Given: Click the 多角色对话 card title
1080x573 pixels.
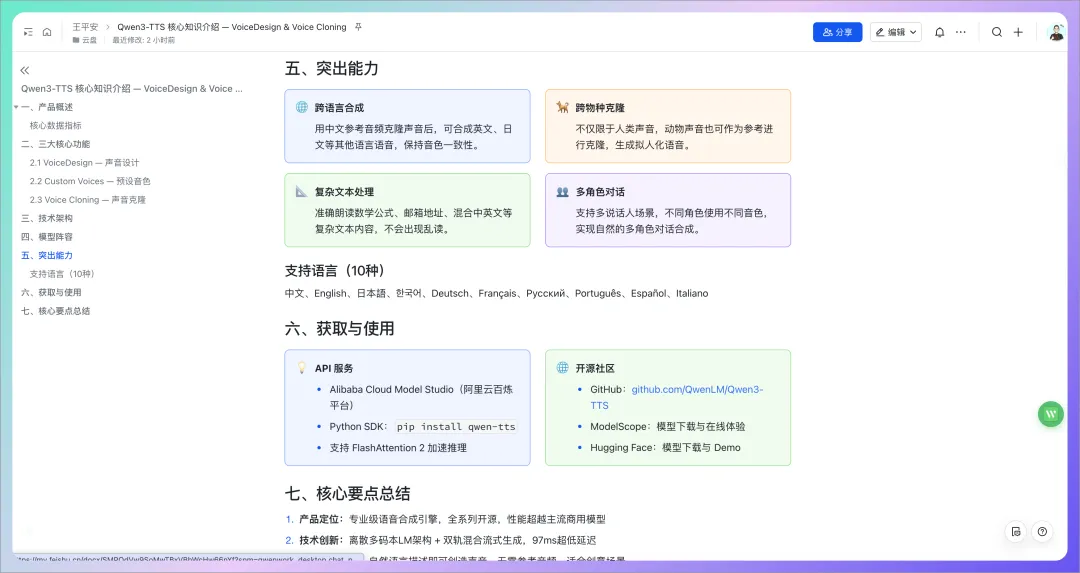Looking at the screenshot, I should pos(600,191).
